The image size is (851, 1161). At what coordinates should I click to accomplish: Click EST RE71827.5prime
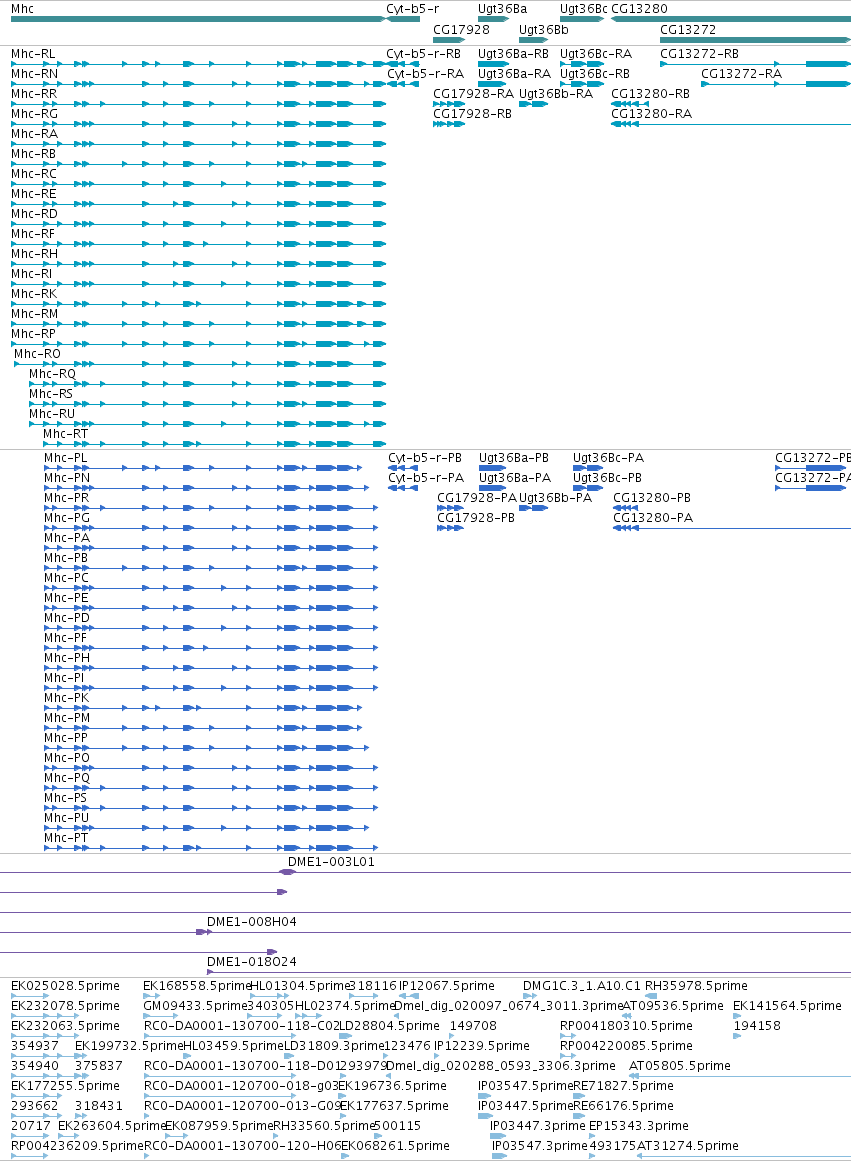(x=624, y=1086)
